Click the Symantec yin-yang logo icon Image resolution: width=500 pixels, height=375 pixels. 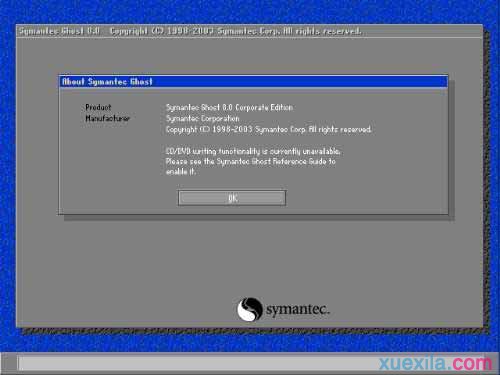pos(250,309)
